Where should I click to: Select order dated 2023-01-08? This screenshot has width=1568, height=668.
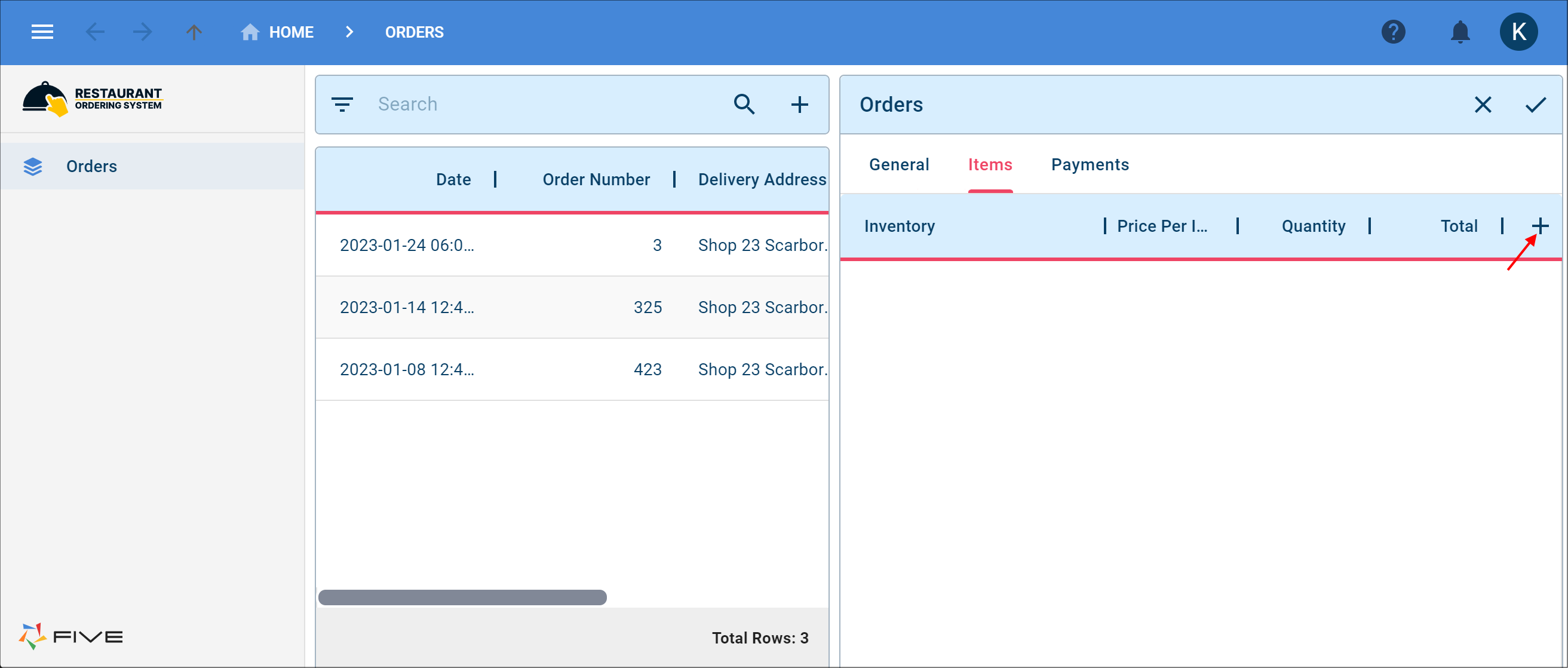point(407,369)
